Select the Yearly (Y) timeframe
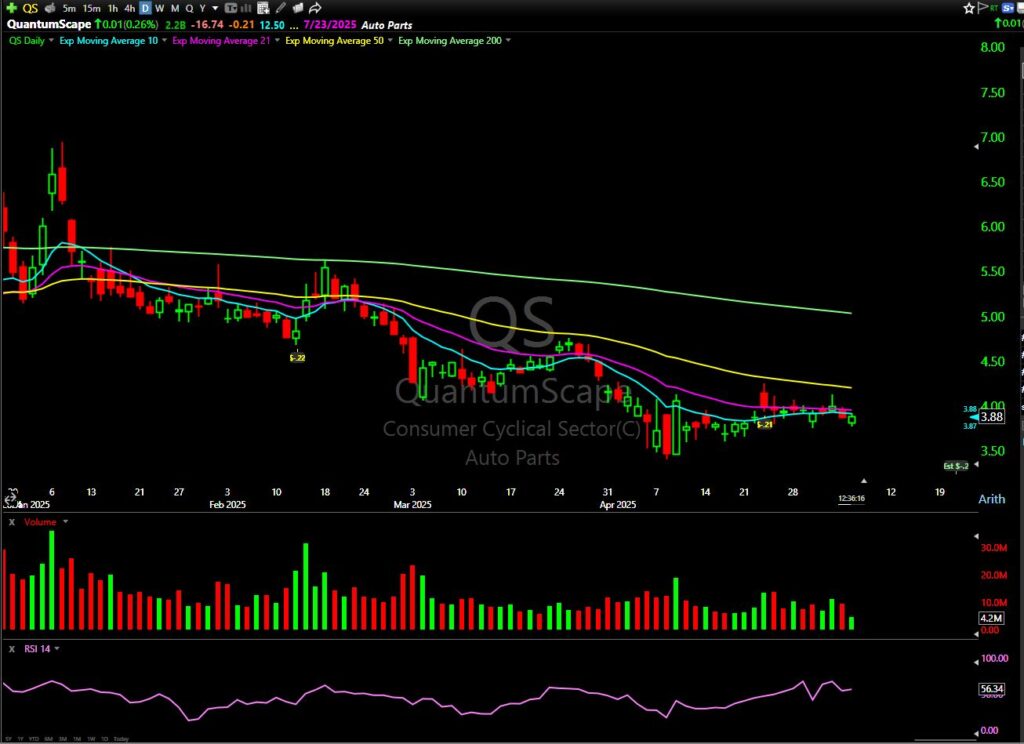This screenshot has height=744, width=1024. tap(202, 8)
